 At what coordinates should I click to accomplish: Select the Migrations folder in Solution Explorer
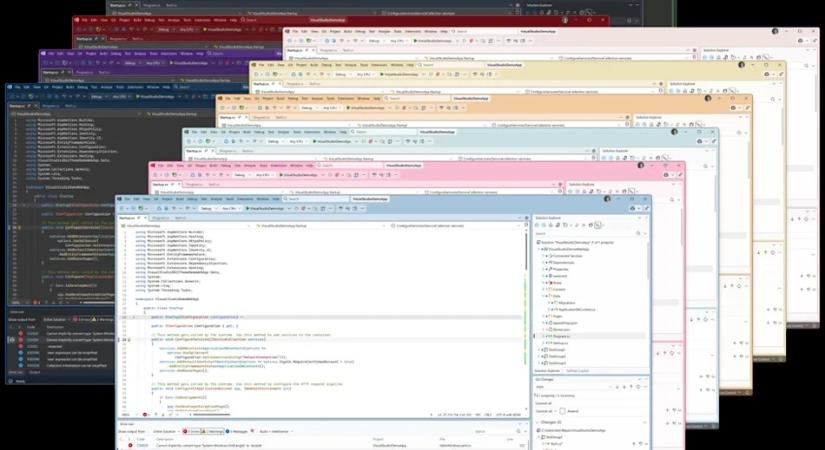567,303
